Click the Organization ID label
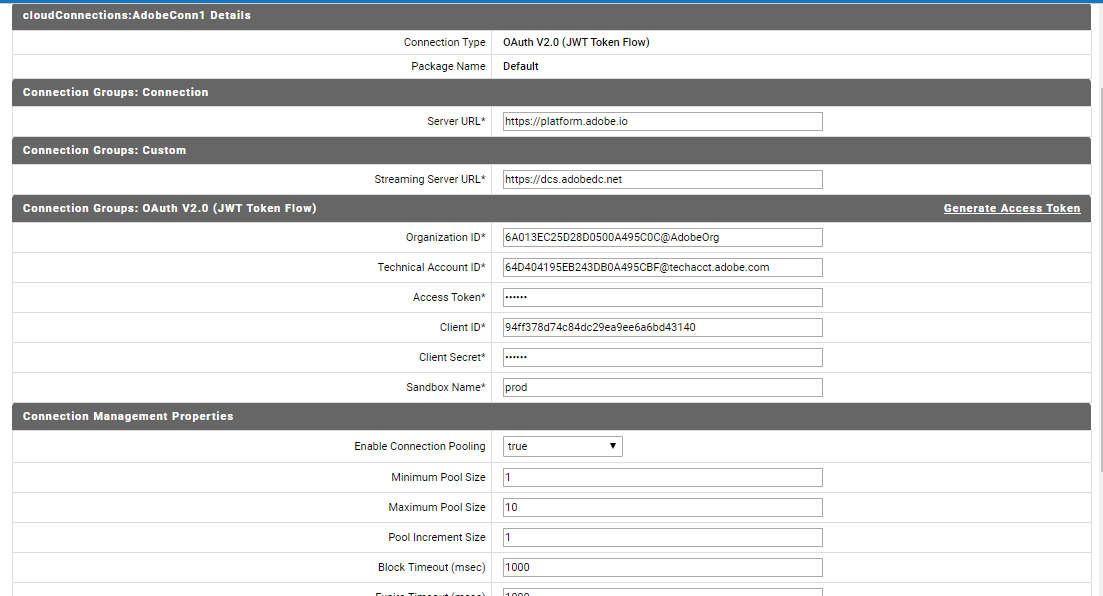The height and width of the screenshot is (596, 1103). [445, 237]
